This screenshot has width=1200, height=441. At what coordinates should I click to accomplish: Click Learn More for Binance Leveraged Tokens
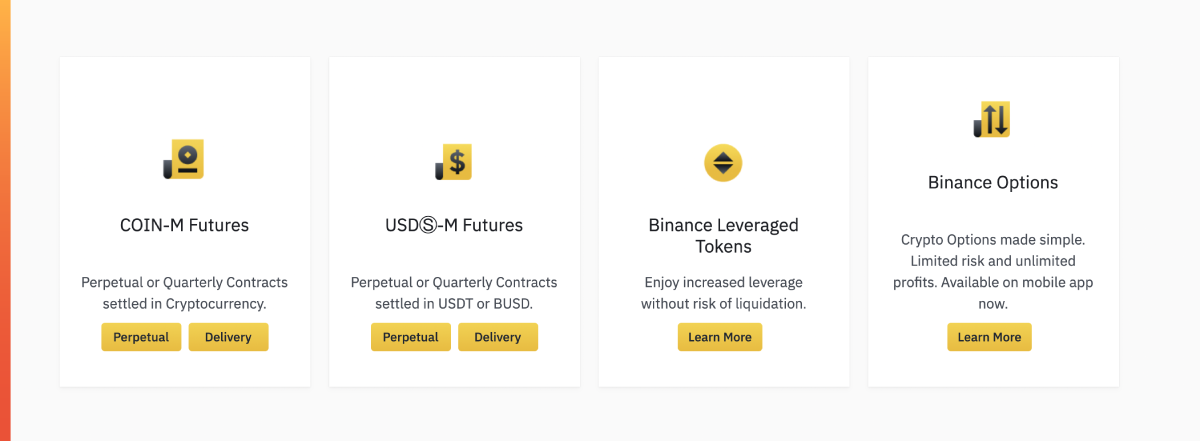[720, 337]
